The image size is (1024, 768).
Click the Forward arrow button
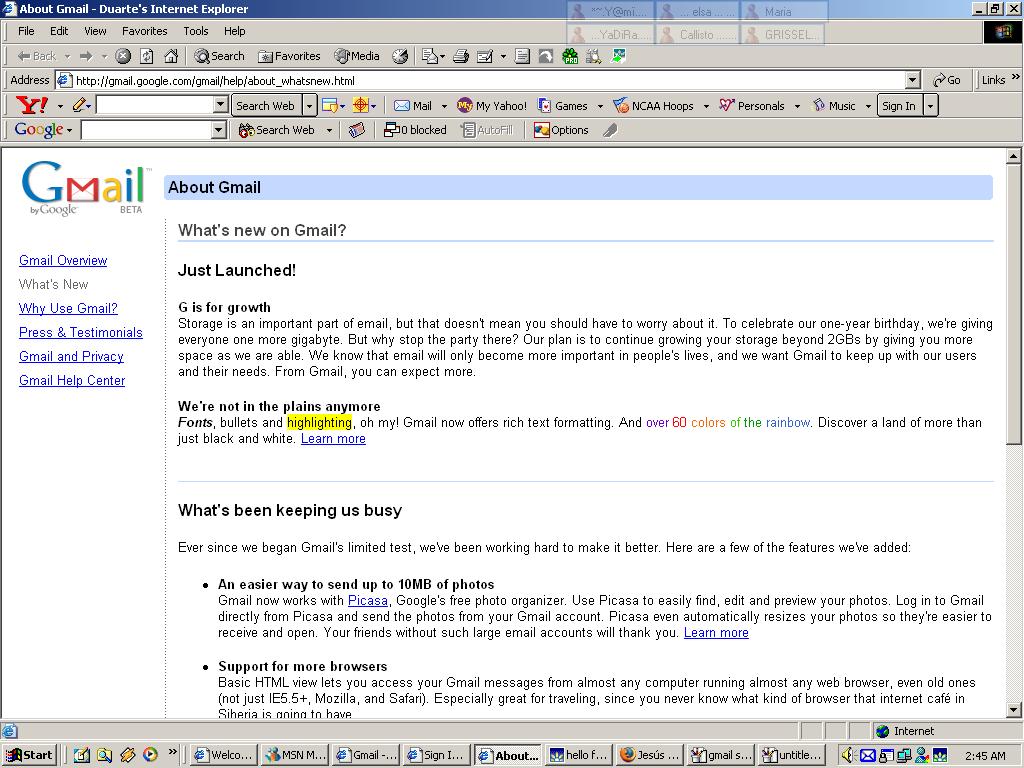(x=86, y=56)
